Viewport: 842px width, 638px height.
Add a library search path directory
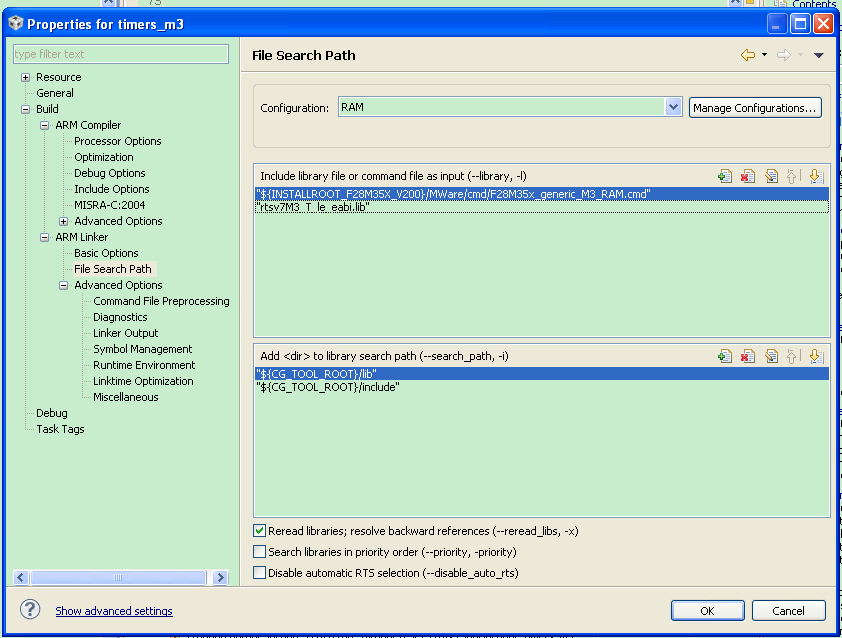(x=725, y=356)
